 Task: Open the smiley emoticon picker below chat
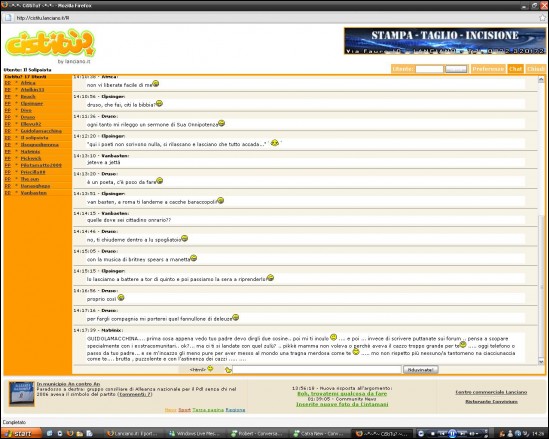pos(210,368)
